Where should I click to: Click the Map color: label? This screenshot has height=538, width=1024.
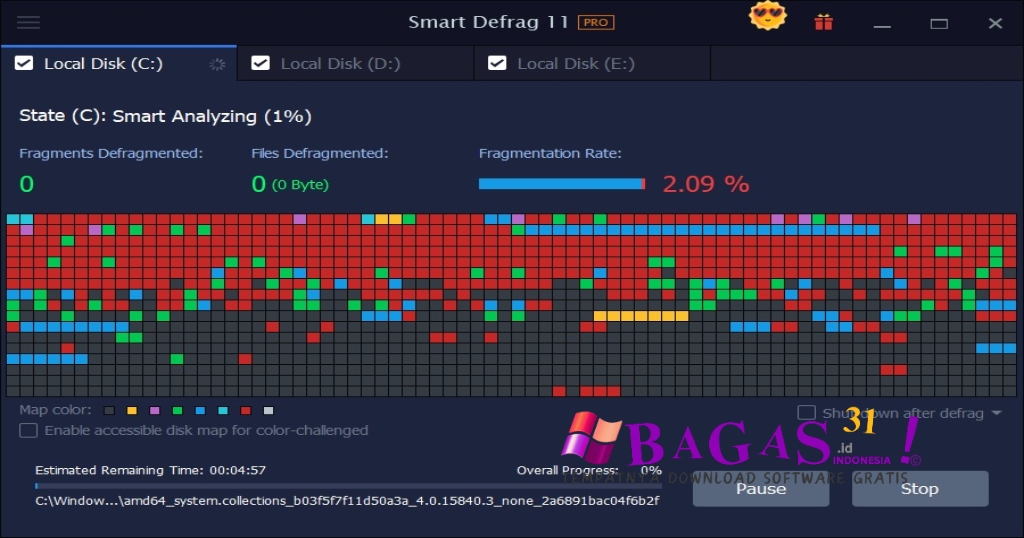56,410
